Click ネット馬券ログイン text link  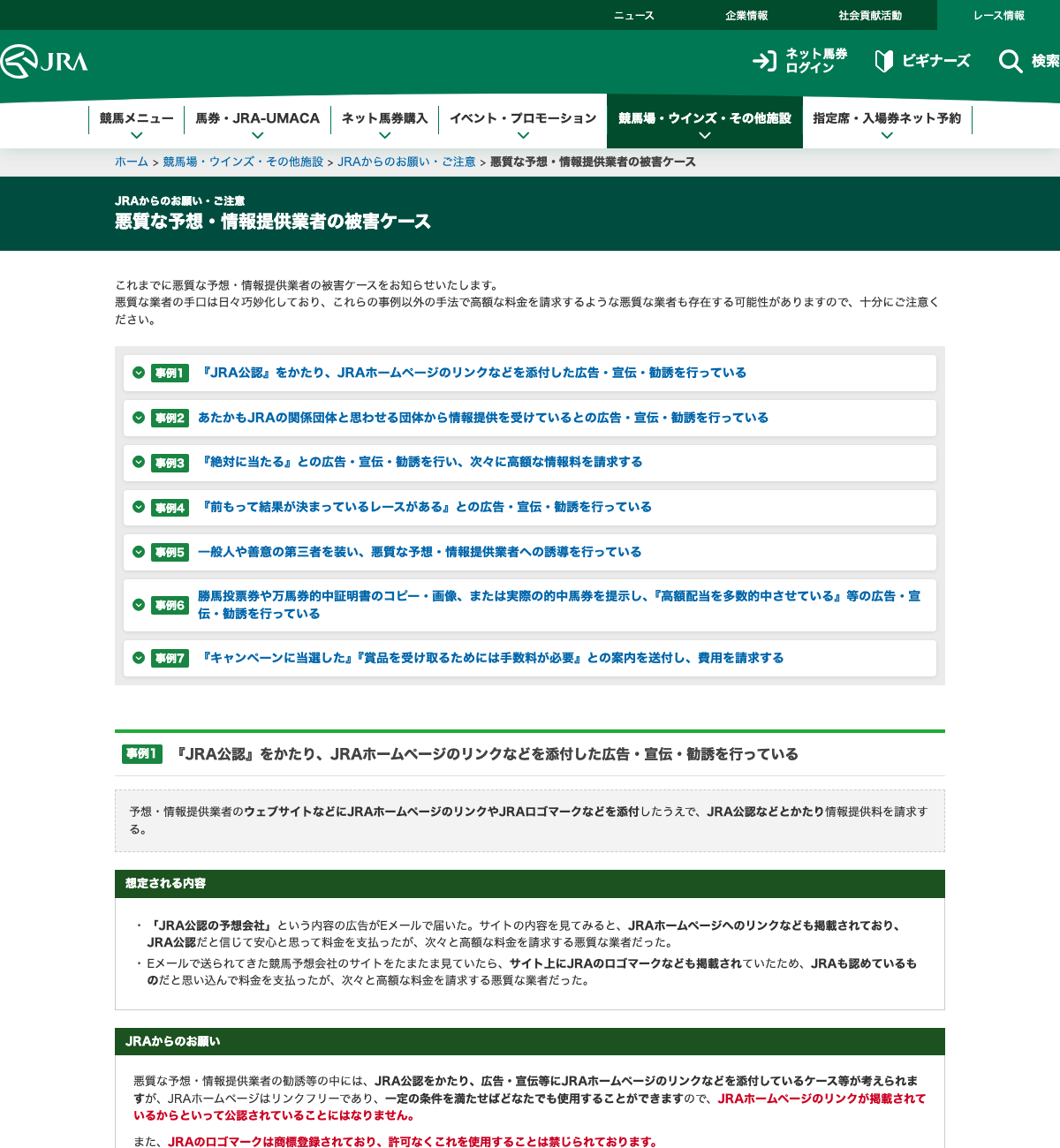click(816, 61)
